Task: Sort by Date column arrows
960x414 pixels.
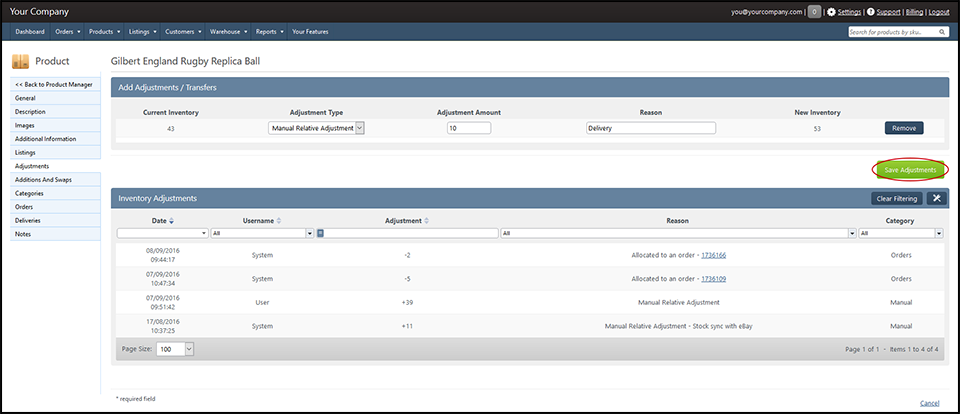Action: (171, 221)
